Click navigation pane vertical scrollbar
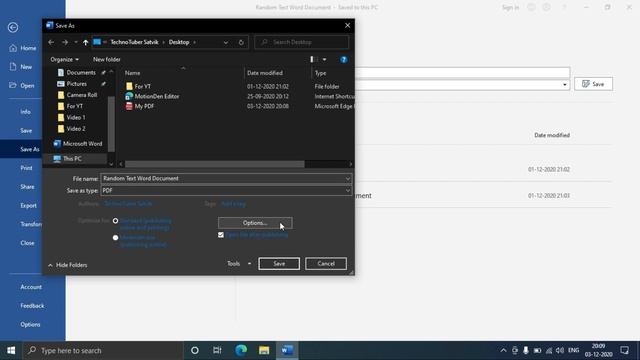The image size is (640, 360). pos(111,124)
